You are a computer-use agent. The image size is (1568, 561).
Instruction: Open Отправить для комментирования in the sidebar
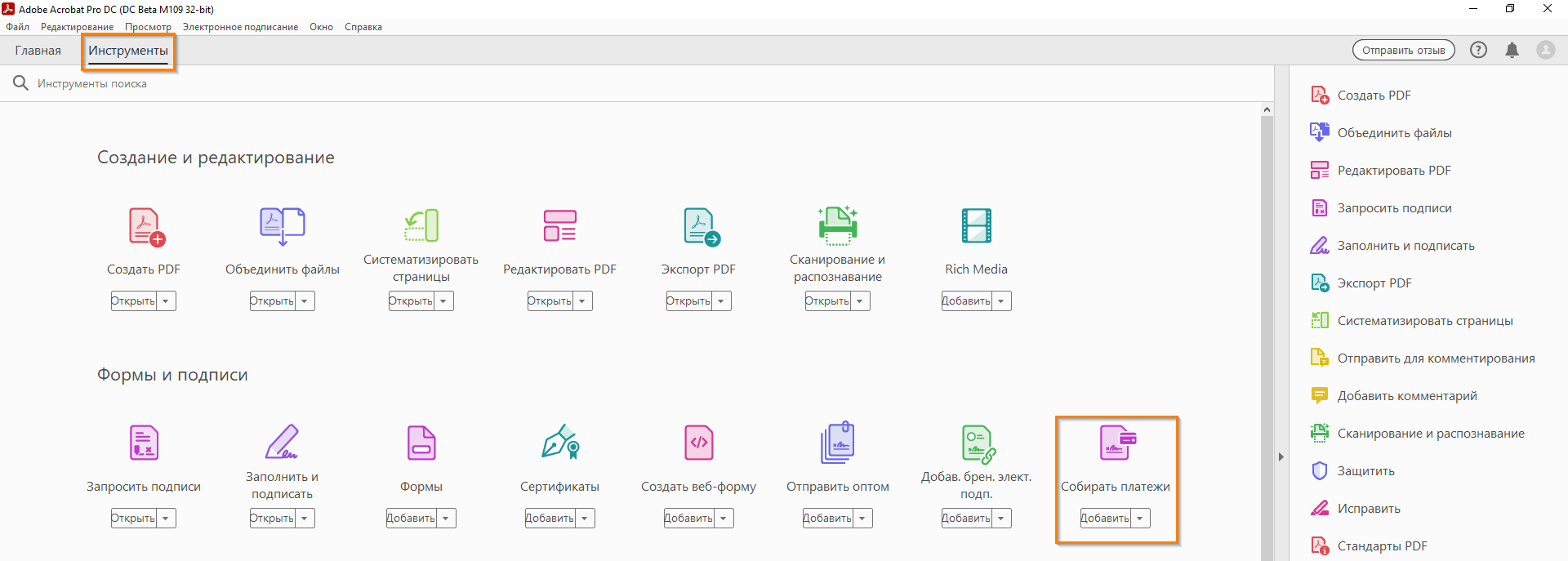click(1423, 358)
